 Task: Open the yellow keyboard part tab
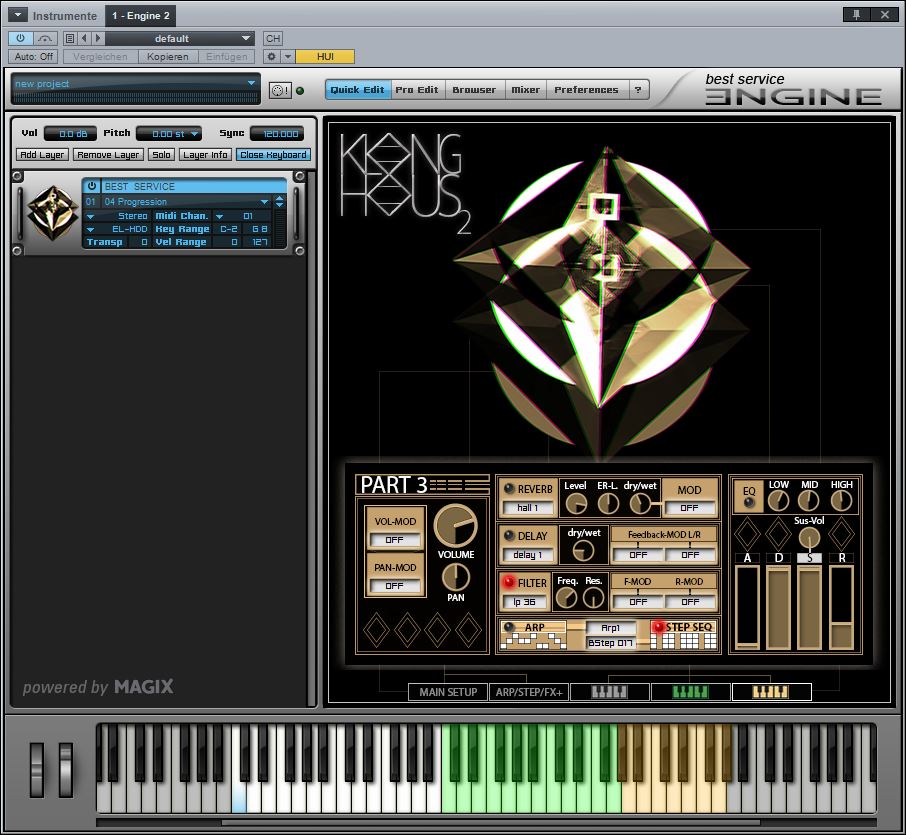pyautogui.click(x=771, y=692)
